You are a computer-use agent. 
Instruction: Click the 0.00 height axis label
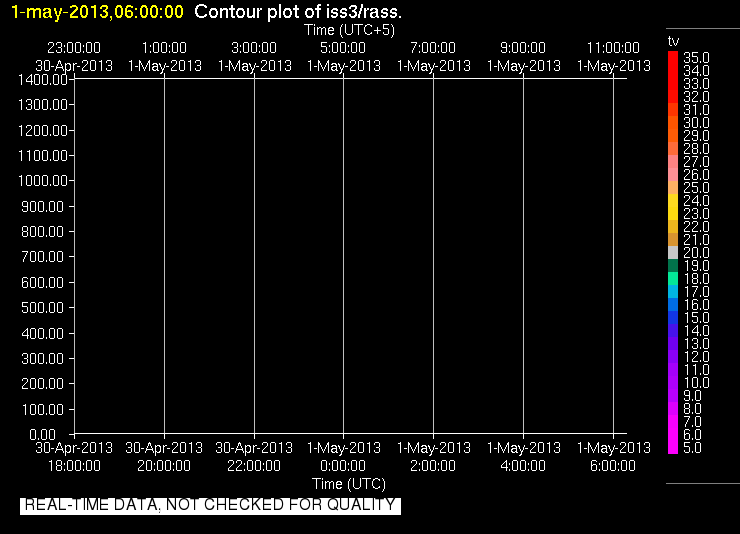43,434
